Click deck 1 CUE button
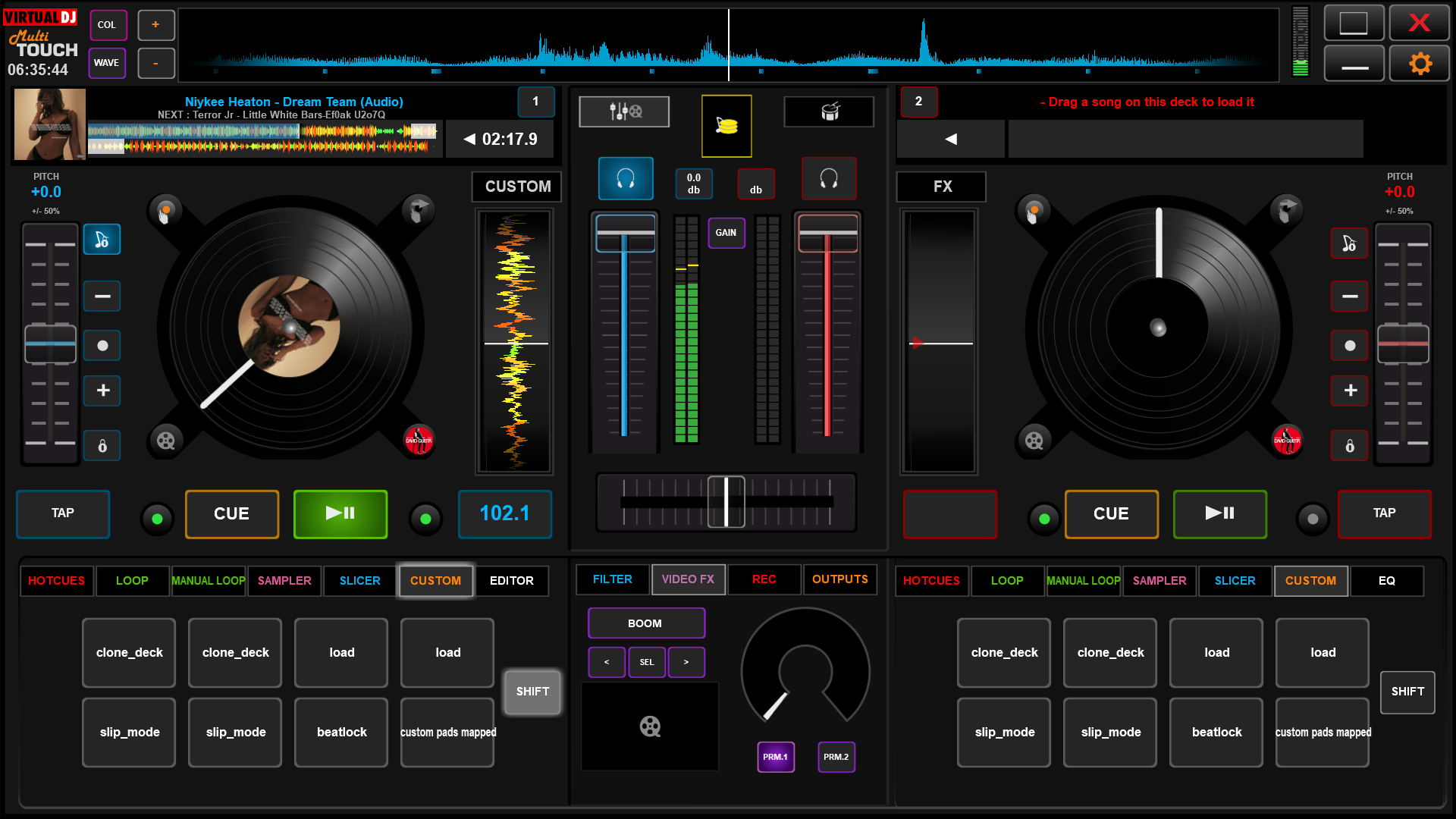Screen dimensions: 1456x819 click(232, 514)
